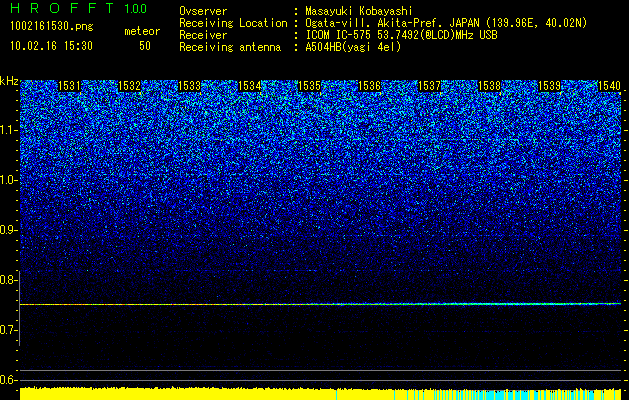Click the 0.6 frequency axis label
The width and height of the screenshot is (629, 400).
[x=9, y=380]
